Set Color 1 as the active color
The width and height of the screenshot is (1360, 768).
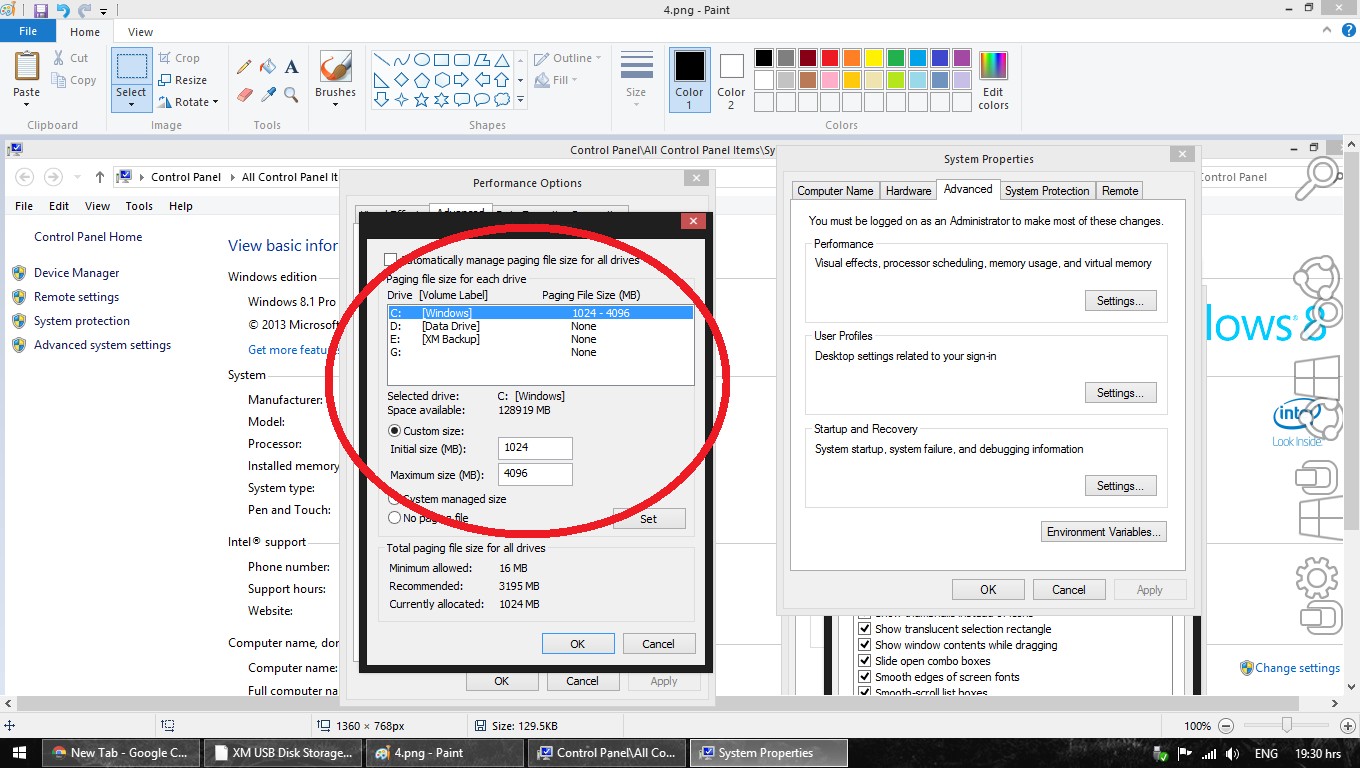tap(689, 79)
